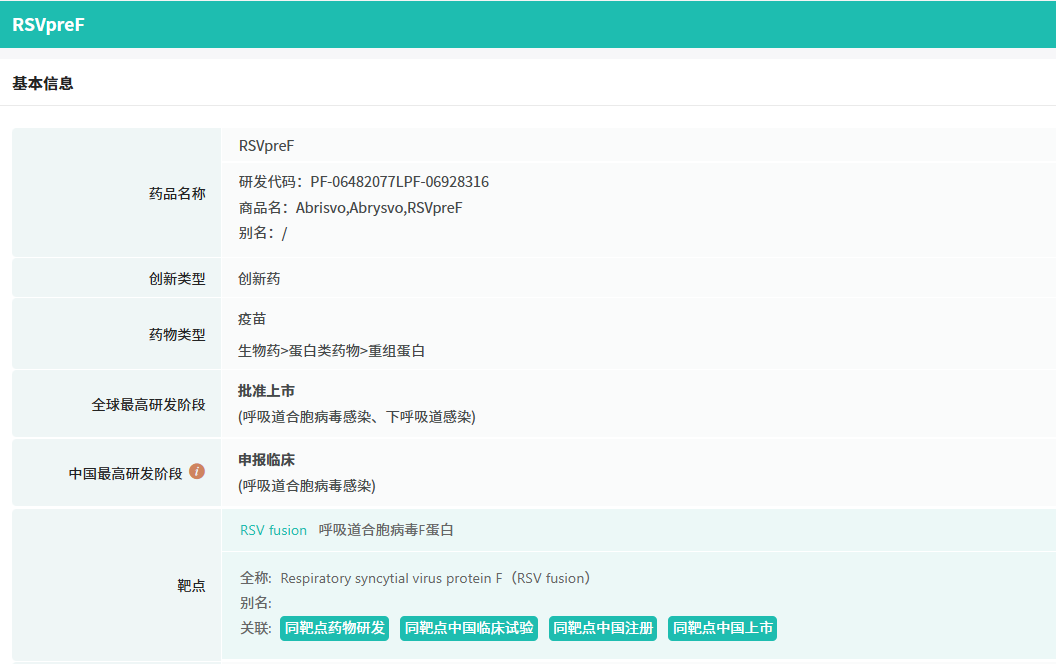
Task: Click the info icon beside 中国最高研发阶段
Action: click(197, 471)
